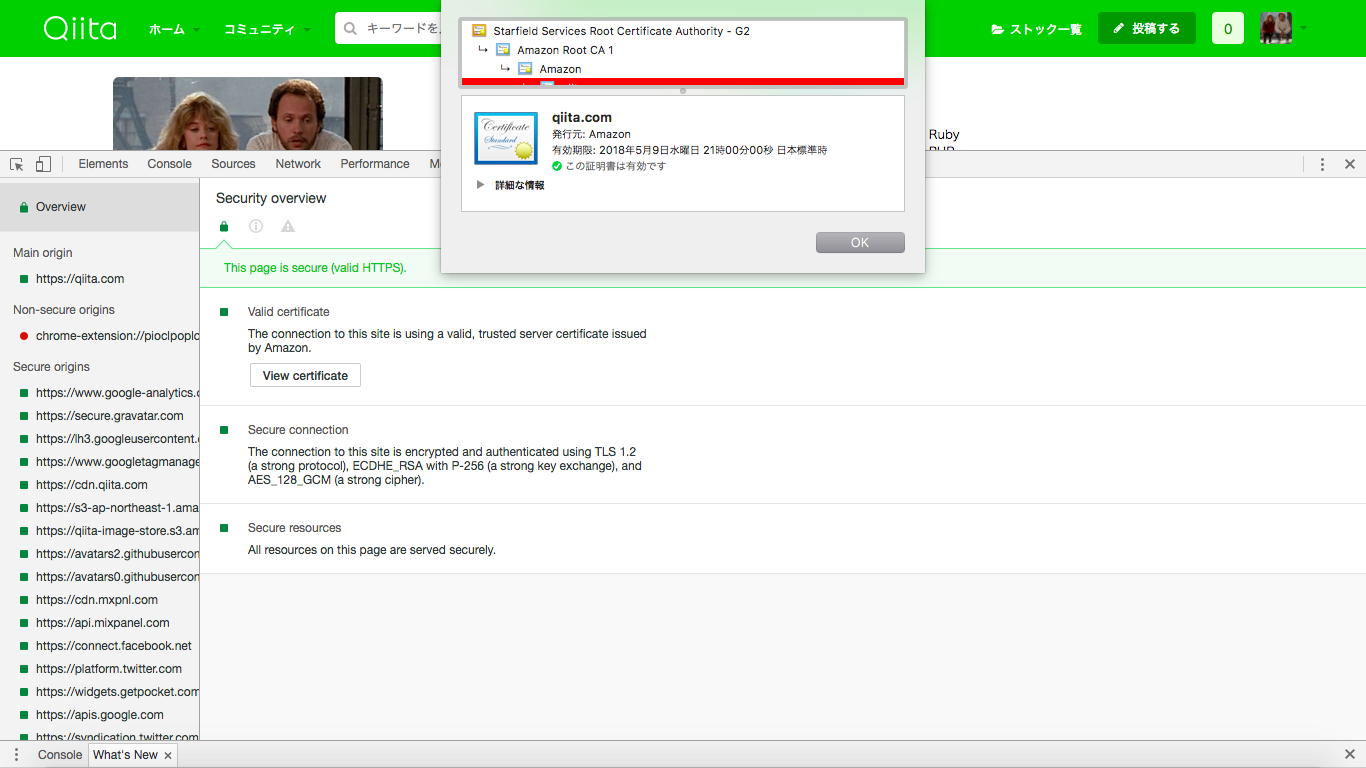Click OK in certificate dialog
Viewport: 1366px width, 768px height.
[860, 243]
